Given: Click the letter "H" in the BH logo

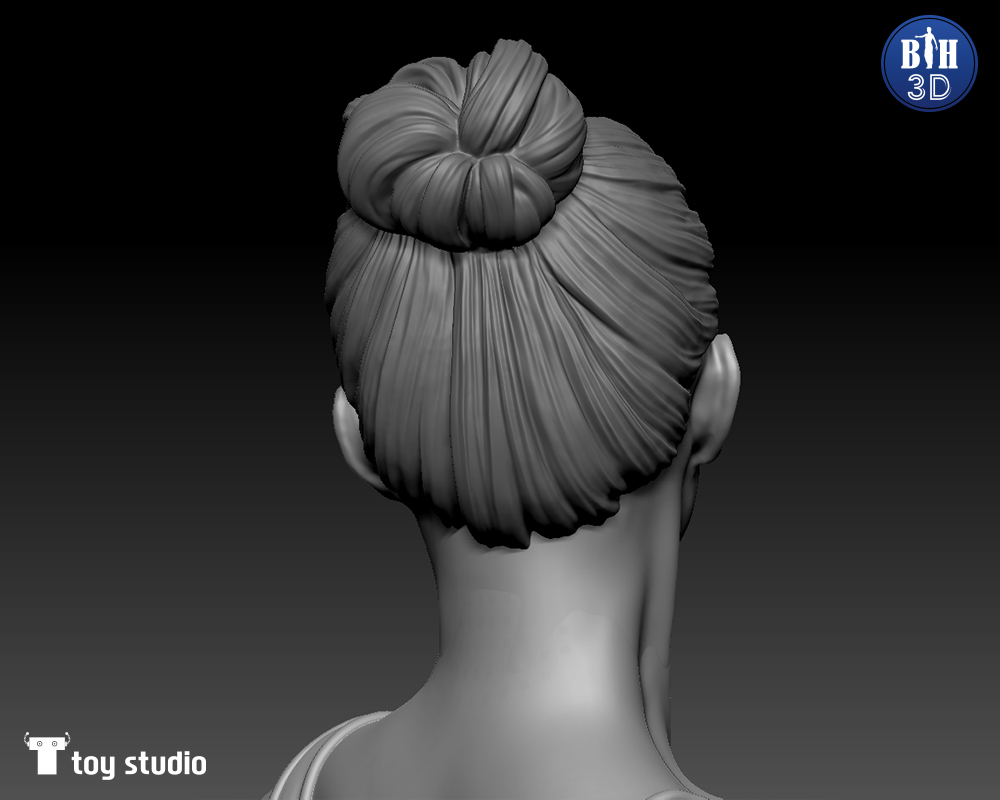Looking at the screenshot, I should tap(946, 54).
